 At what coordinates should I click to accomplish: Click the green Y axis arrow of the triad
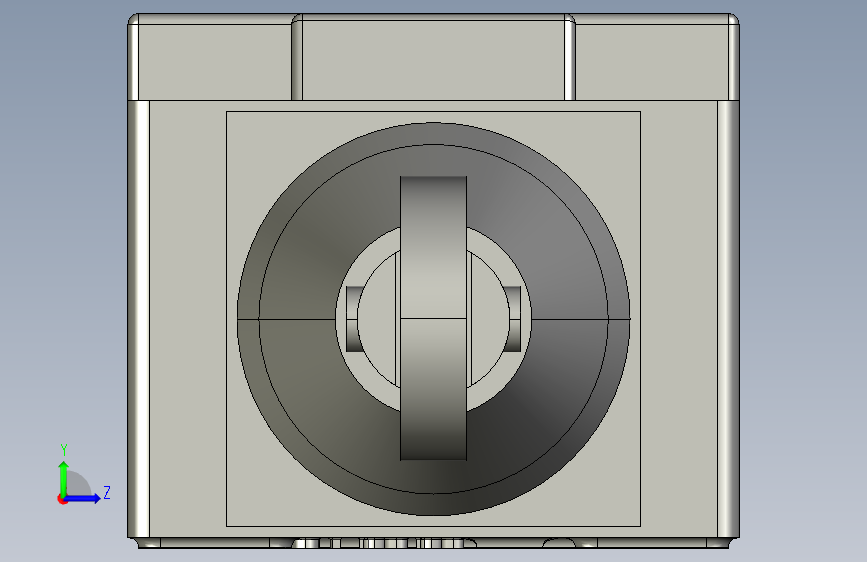click(64, 478)
